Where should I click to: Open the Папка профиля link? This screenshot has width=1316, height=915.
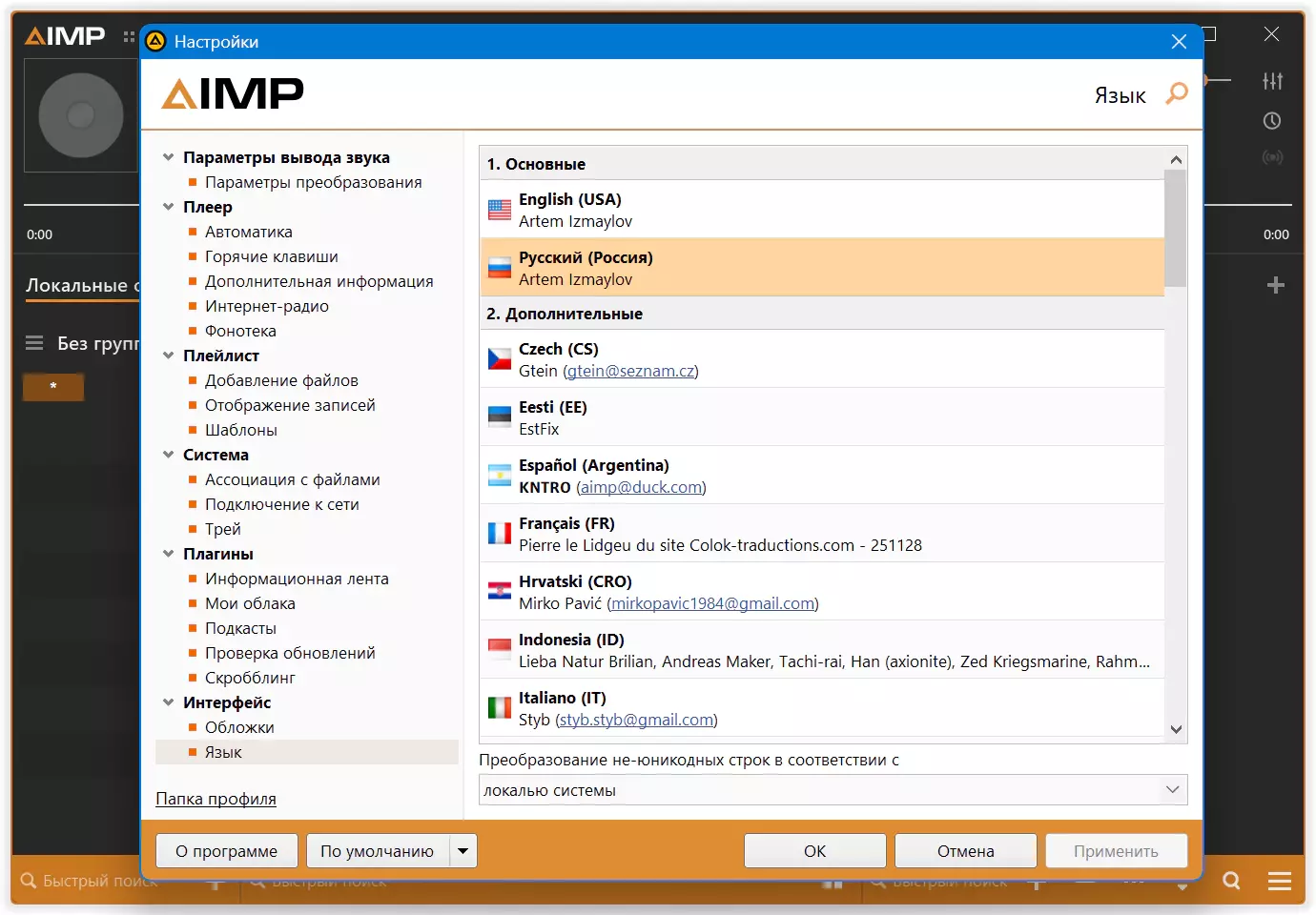(216, 799)
